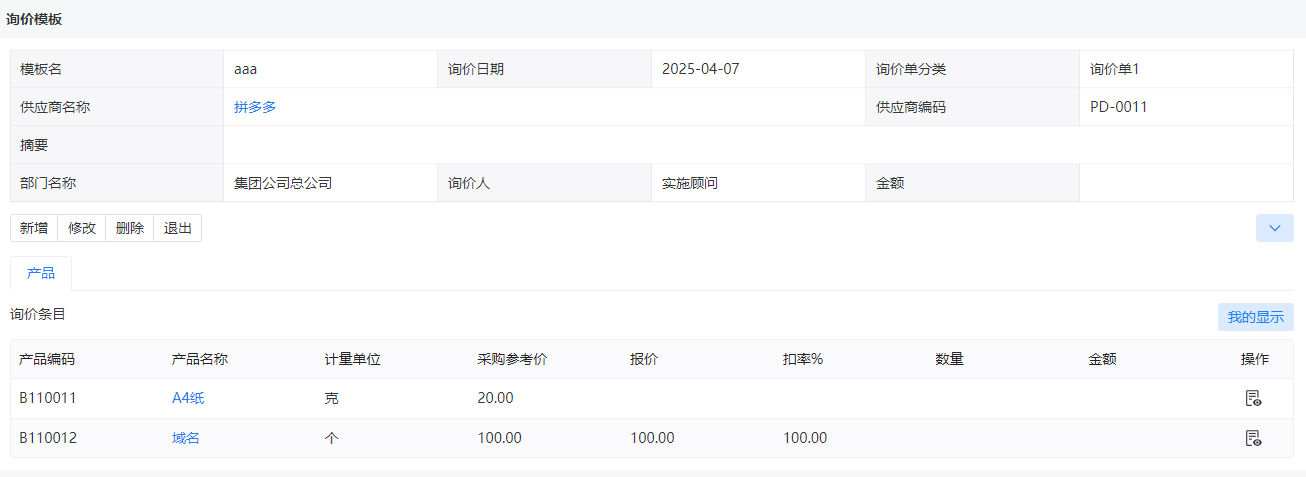
Task: Select the 产品 tab
Action: tap(41, 273)
